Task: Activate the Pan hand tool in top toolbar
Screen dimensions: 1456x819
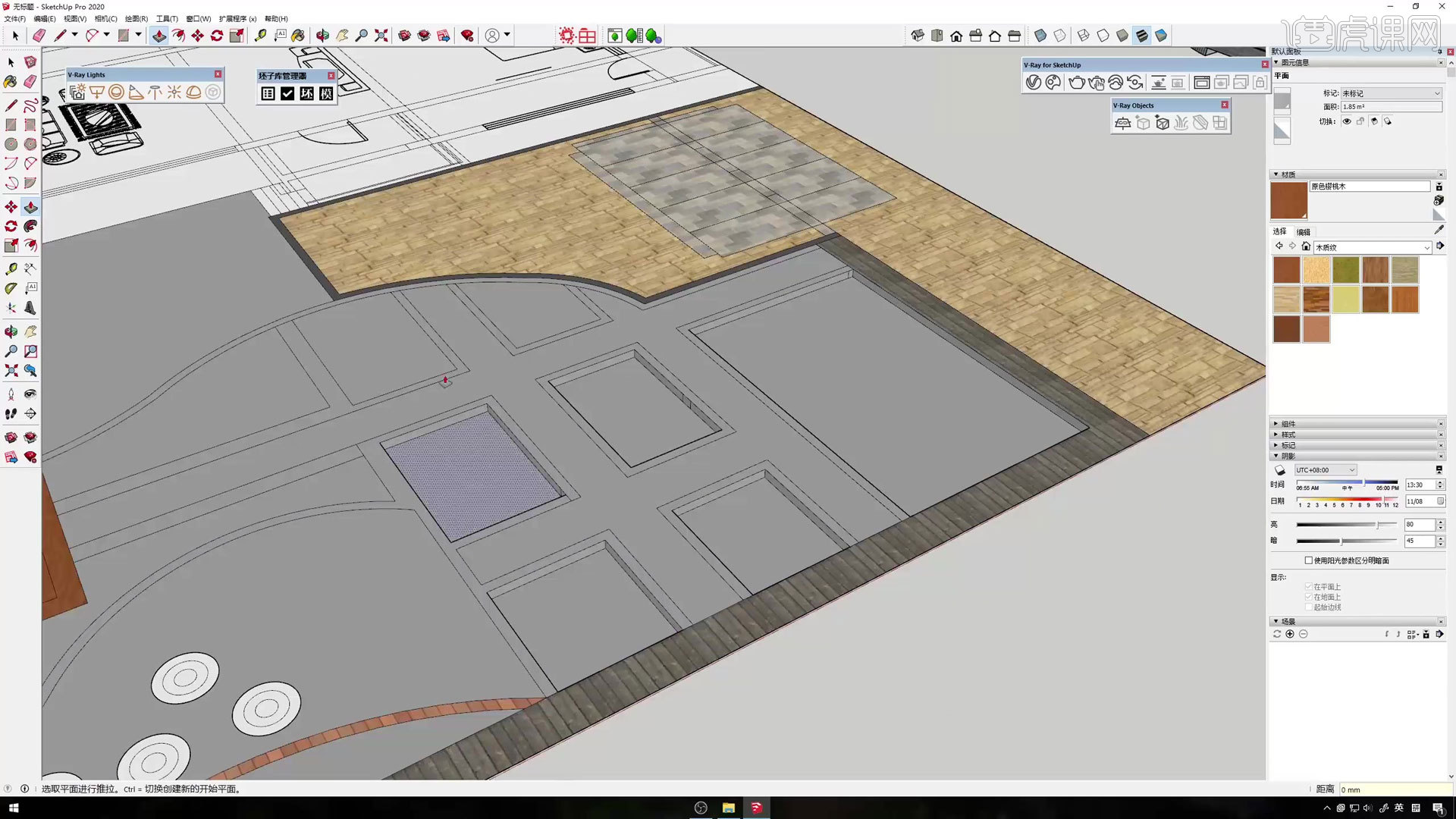Action: 343,36
